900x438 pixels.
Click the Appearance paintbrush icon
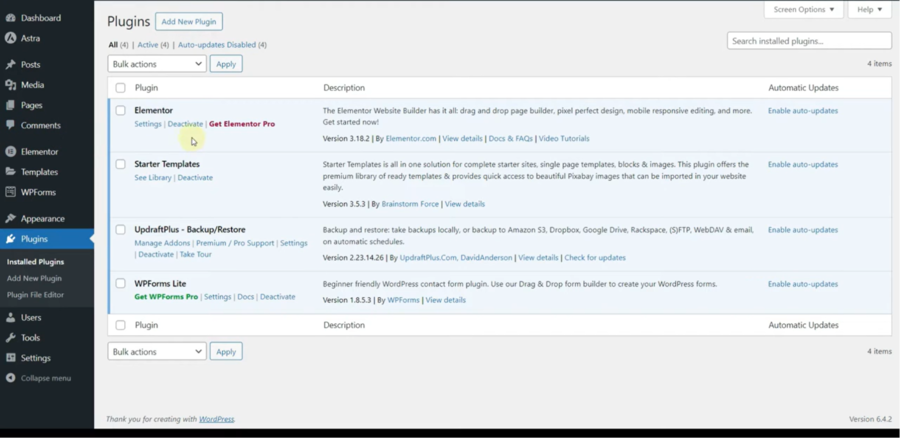(x=10, y=218)
